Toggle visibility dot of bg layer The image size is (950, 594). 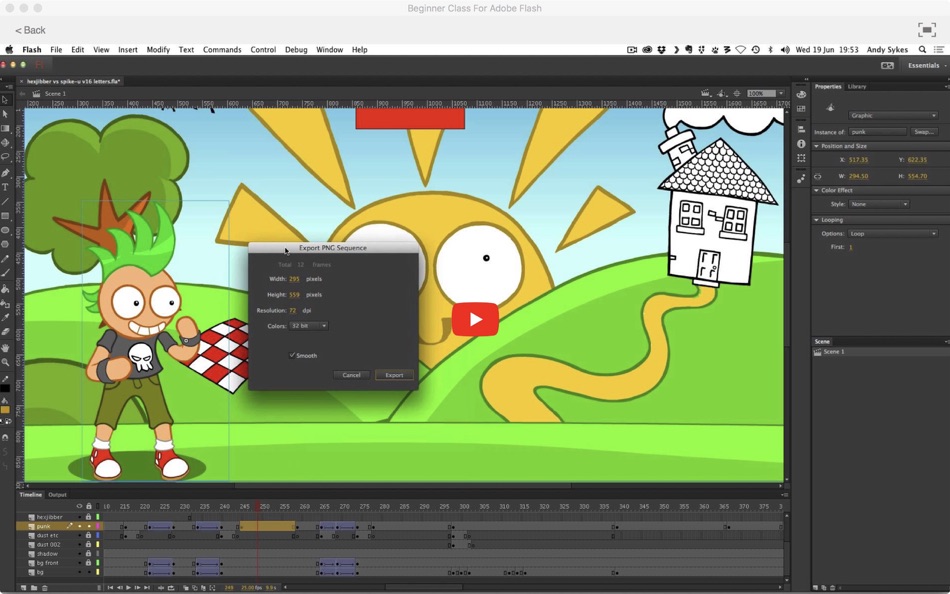click(79, 572)
